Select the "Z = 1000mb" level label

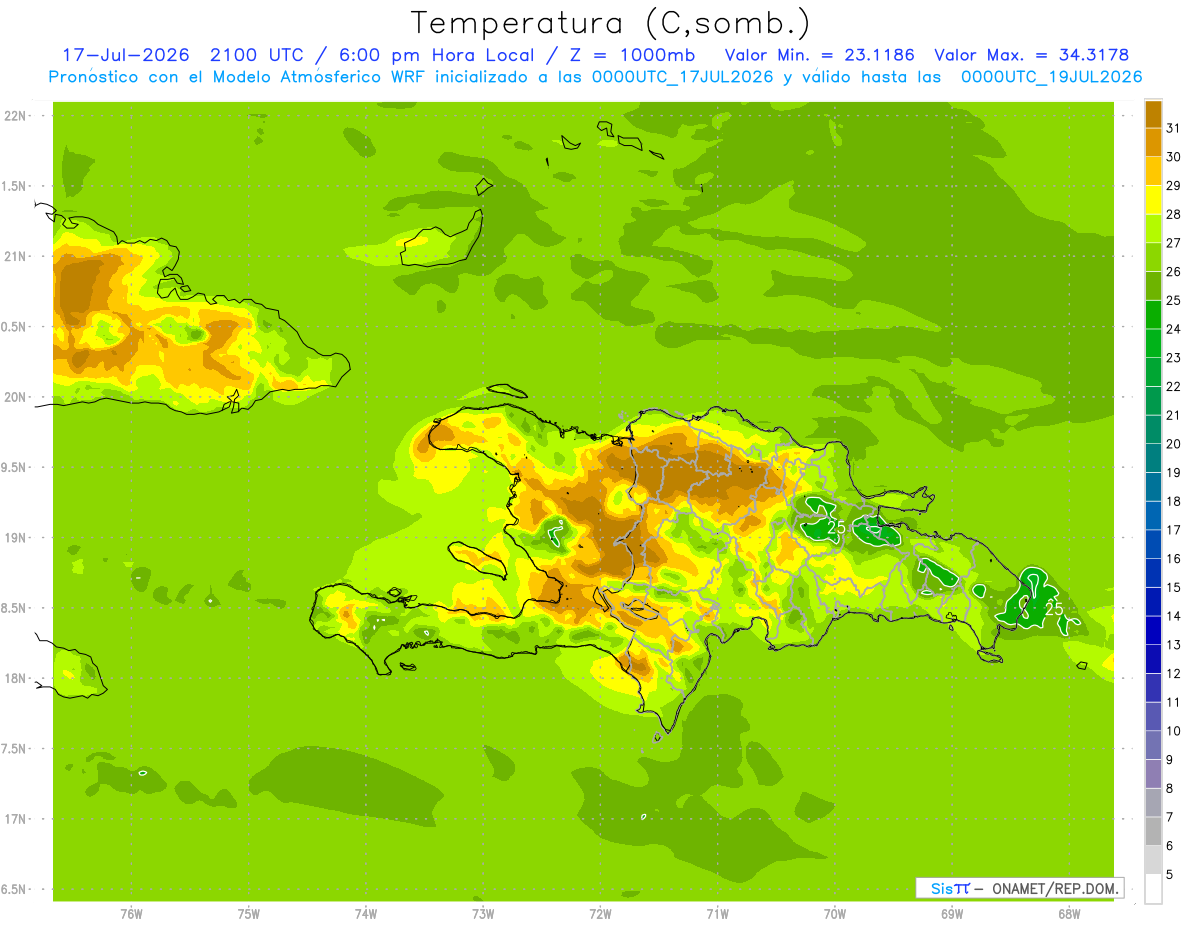pos(631,55)
